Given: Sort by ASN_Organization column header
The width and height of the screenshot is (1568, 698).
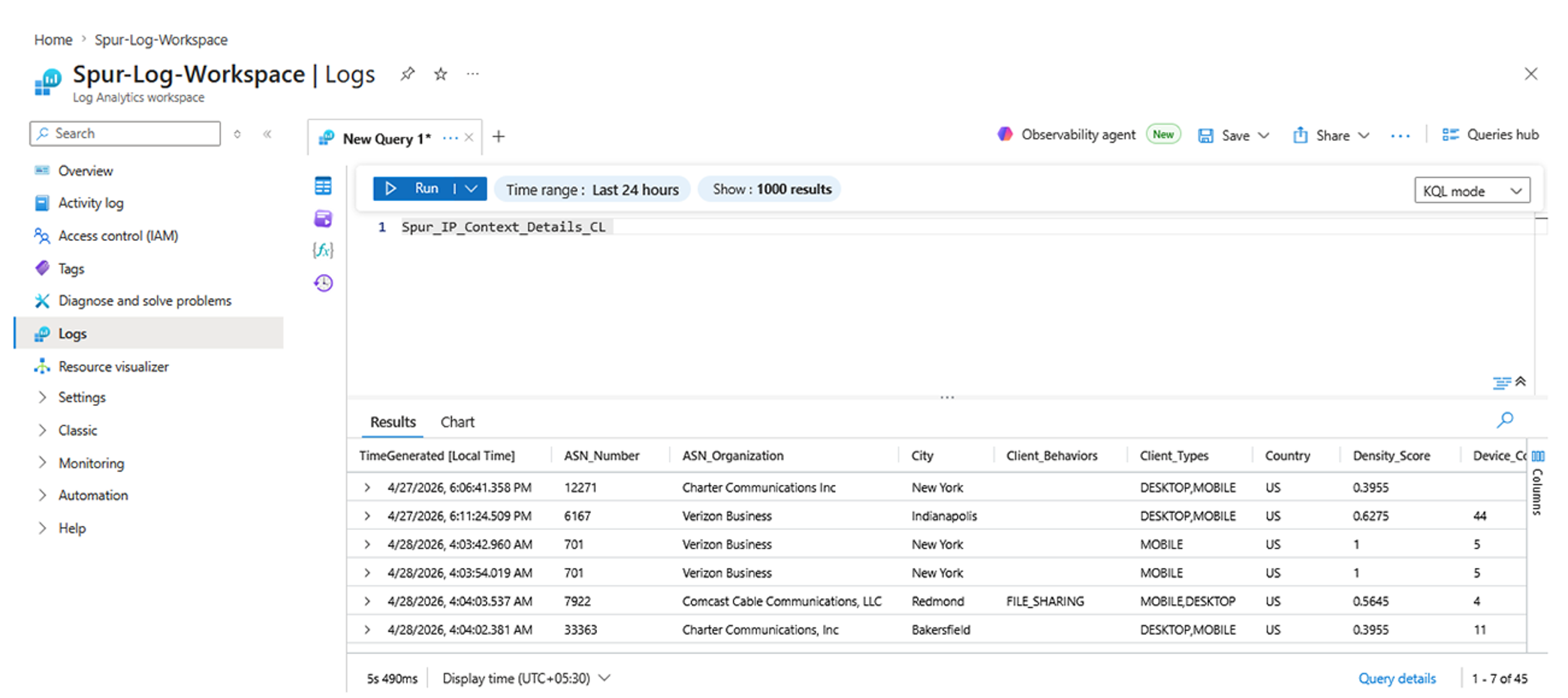Looking at the screenshot, I should 733,456.
